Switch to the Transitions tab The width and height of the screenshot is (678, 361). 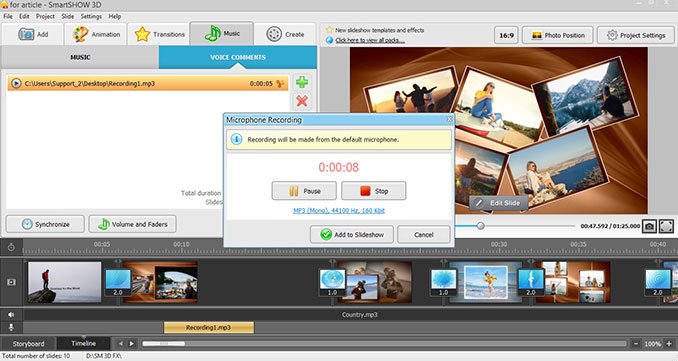click(159, 34)
